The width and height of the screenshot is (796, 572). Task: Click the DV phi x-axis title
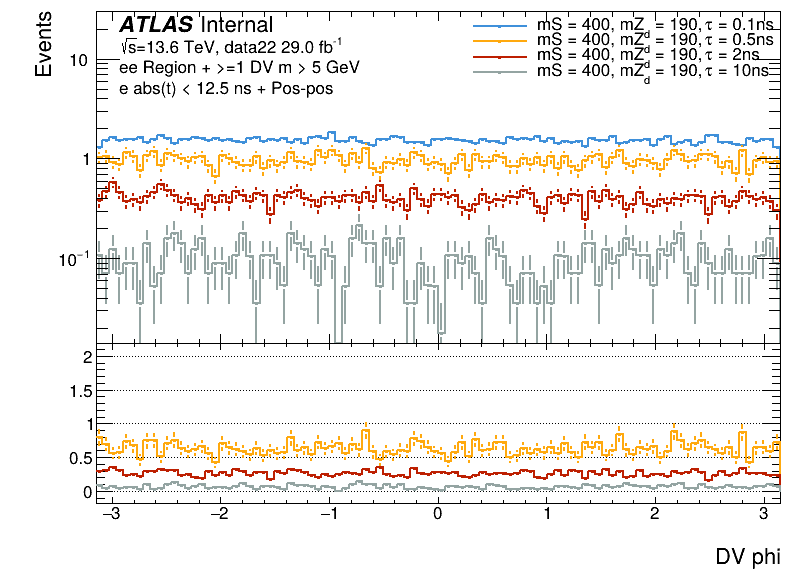pos(747,556)
